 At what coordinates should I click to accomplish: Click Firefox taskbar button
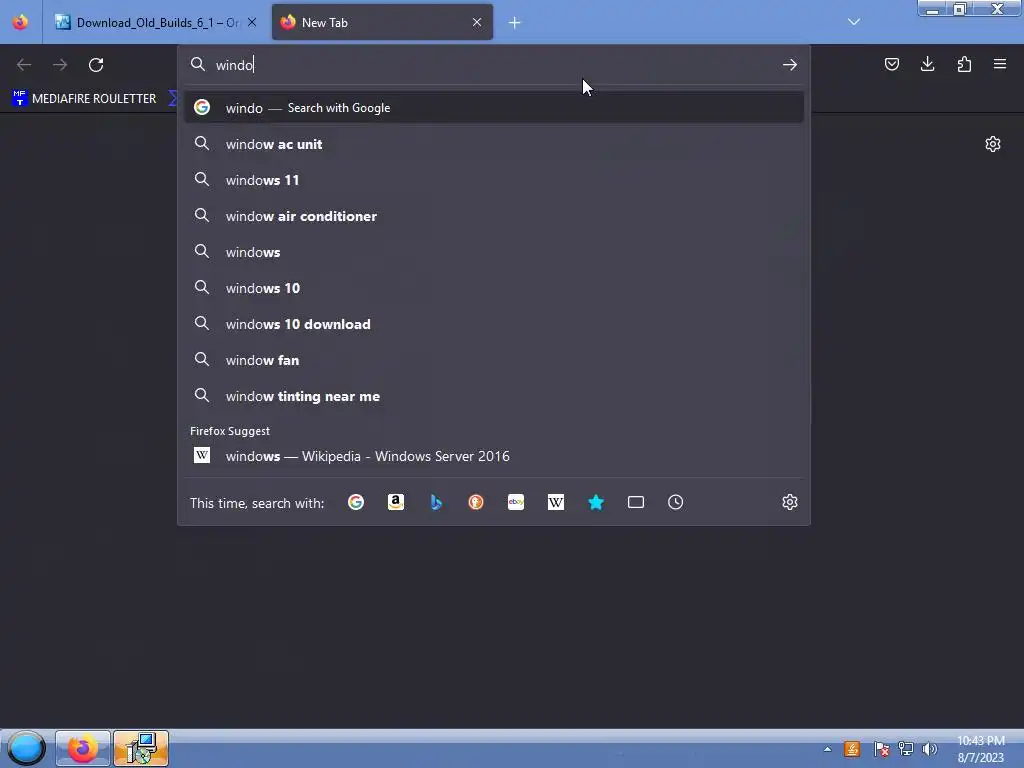pos(82,748)
